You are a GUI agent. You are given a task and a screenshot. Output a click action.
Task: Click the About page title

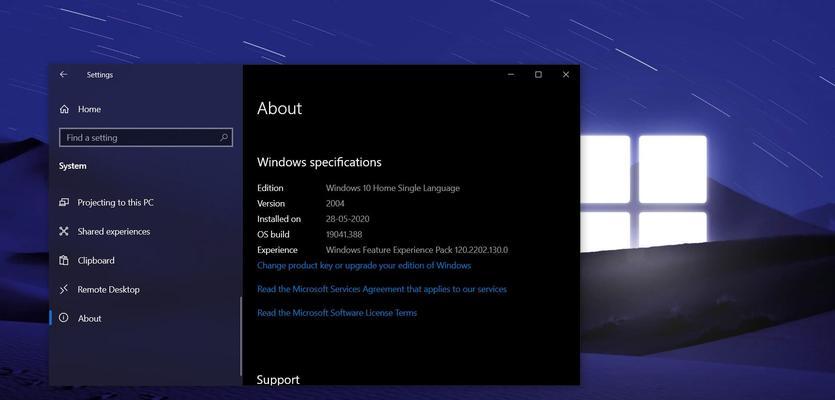pos(280,109)
